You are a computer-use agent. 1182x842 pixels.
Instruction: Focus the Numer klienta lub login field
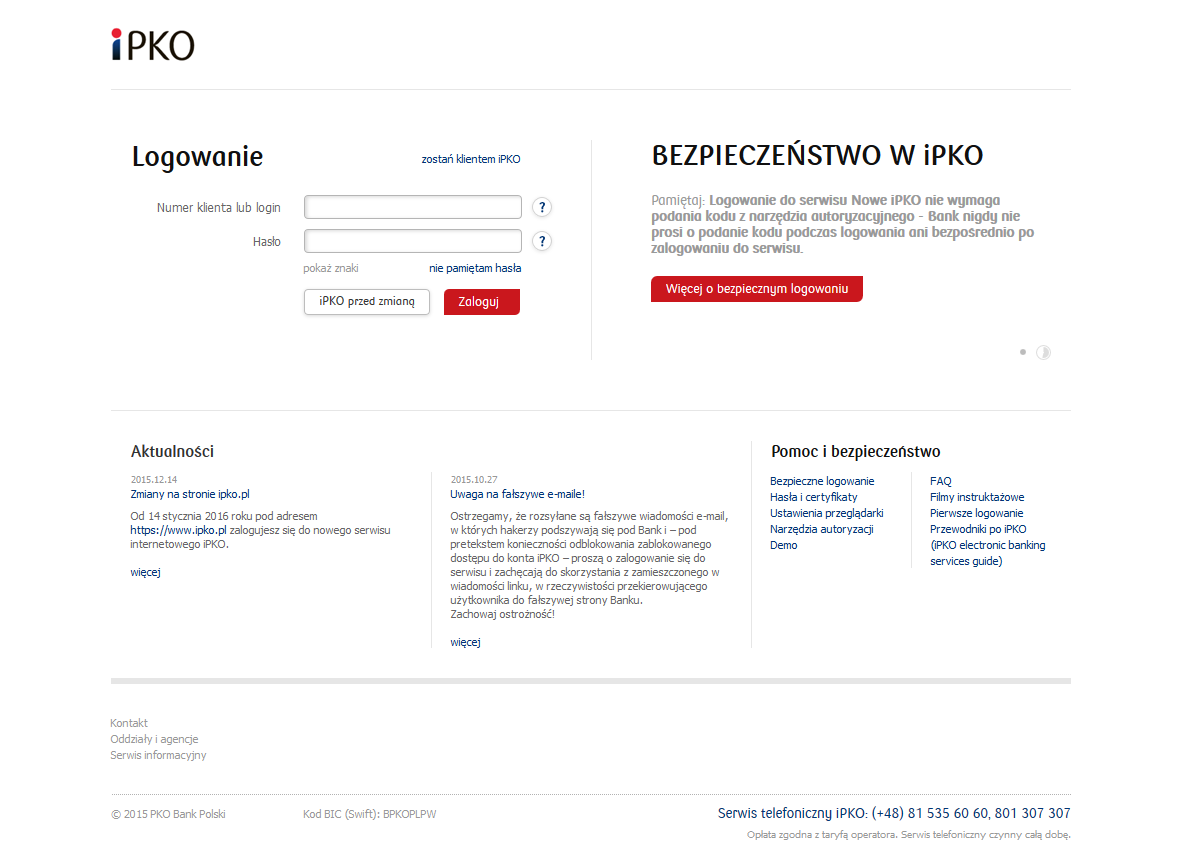(413, 207)
